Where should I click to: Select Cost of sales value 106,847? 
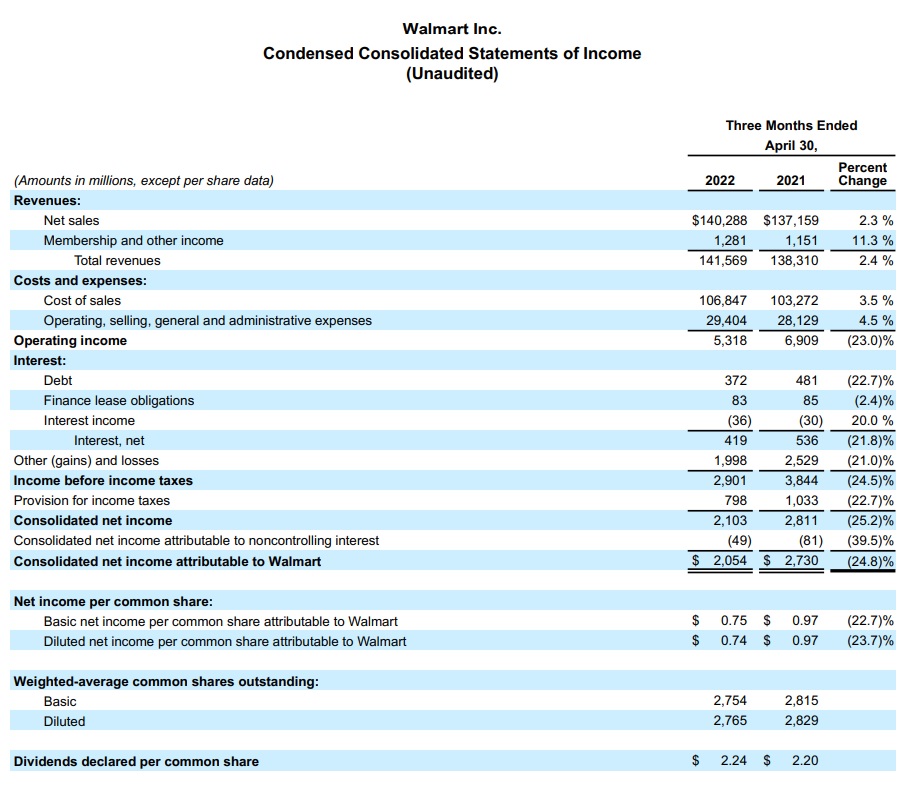tap(723, 300)
